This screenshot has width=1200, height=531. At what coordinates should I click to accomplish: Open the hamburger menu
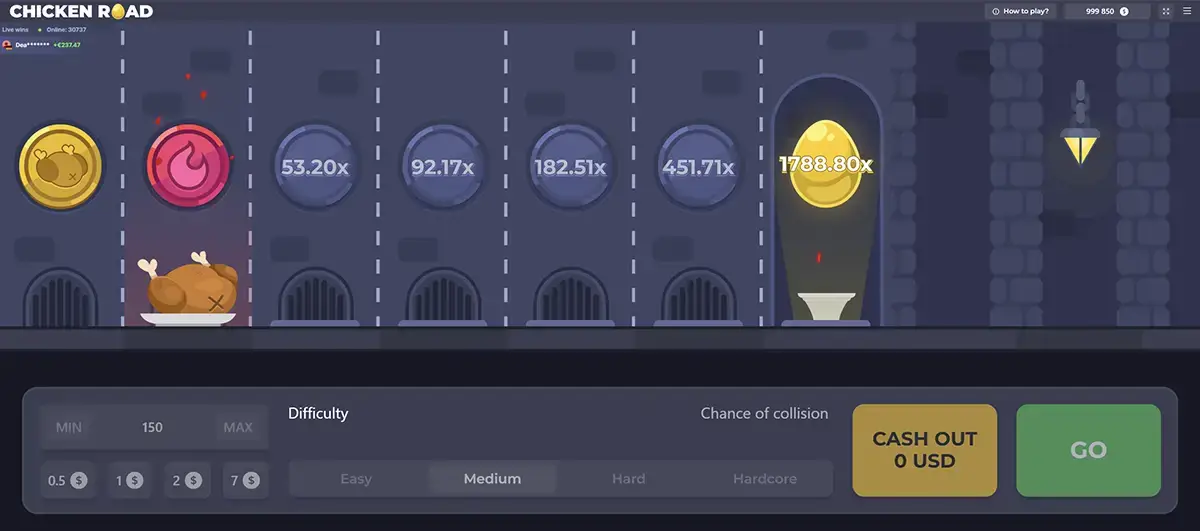1188,12
